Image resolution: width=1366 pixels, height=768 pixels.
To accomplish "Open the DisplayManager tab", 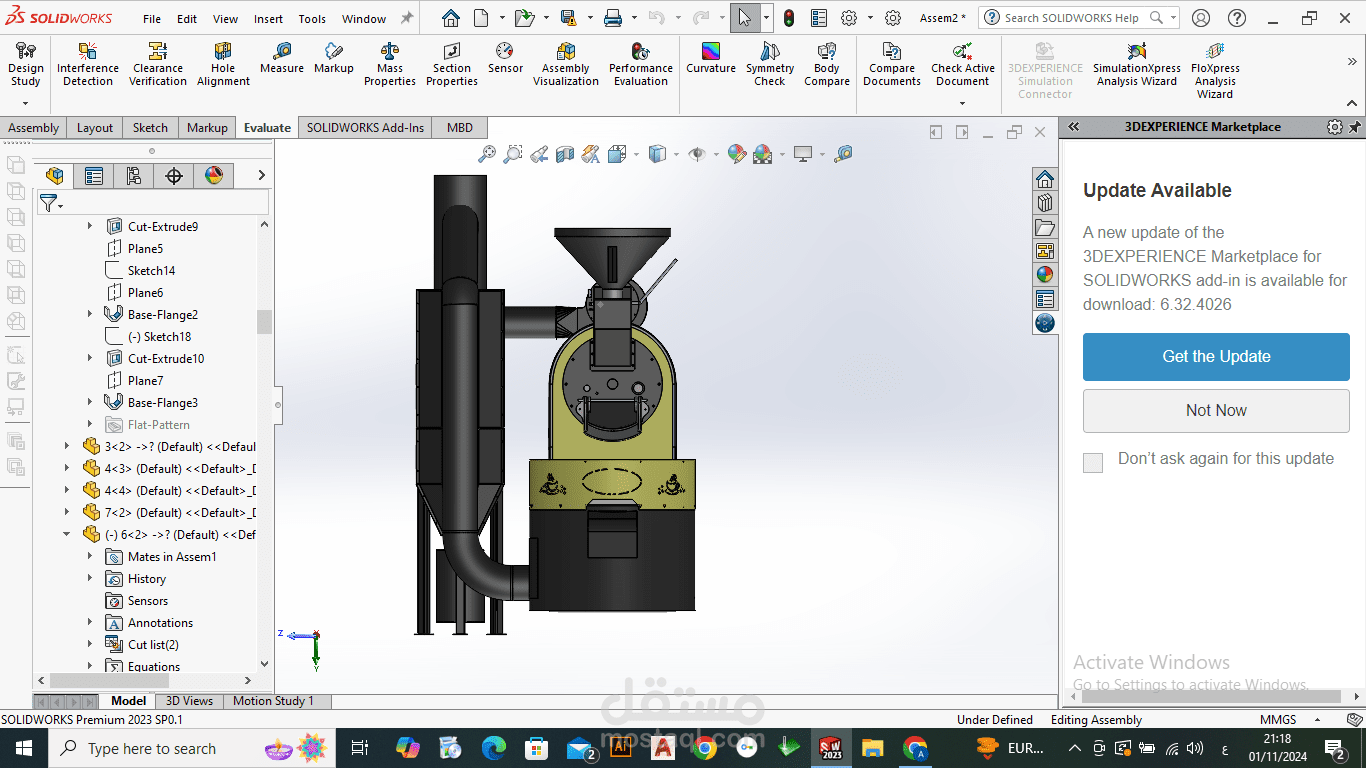I will coord(213,176).
